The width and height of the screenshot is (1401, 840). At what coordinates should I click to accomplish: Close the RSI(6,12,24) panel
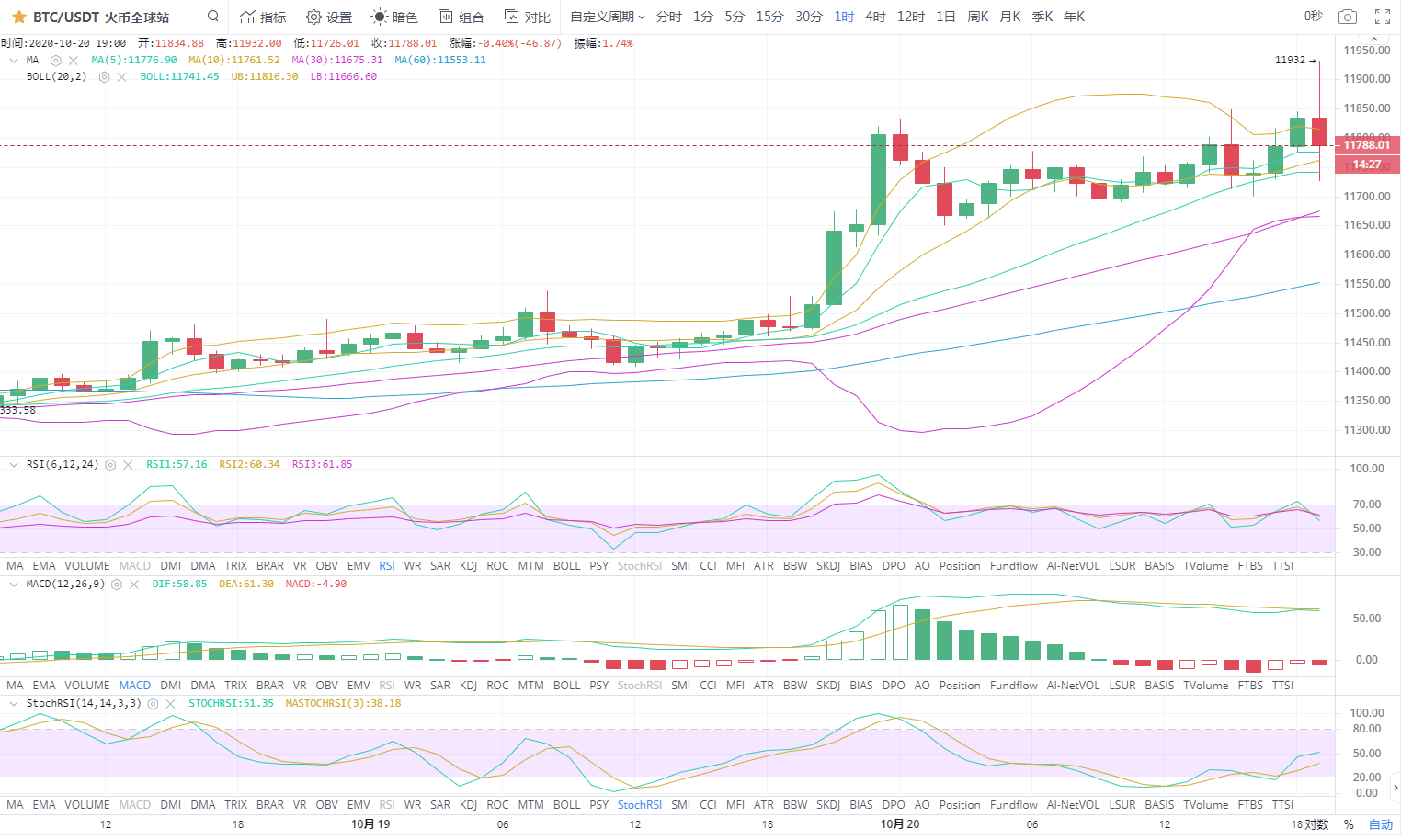(x=128, y=465)
